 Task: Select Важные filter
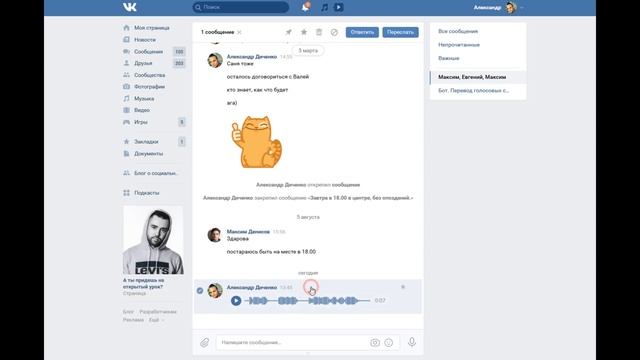449,58
